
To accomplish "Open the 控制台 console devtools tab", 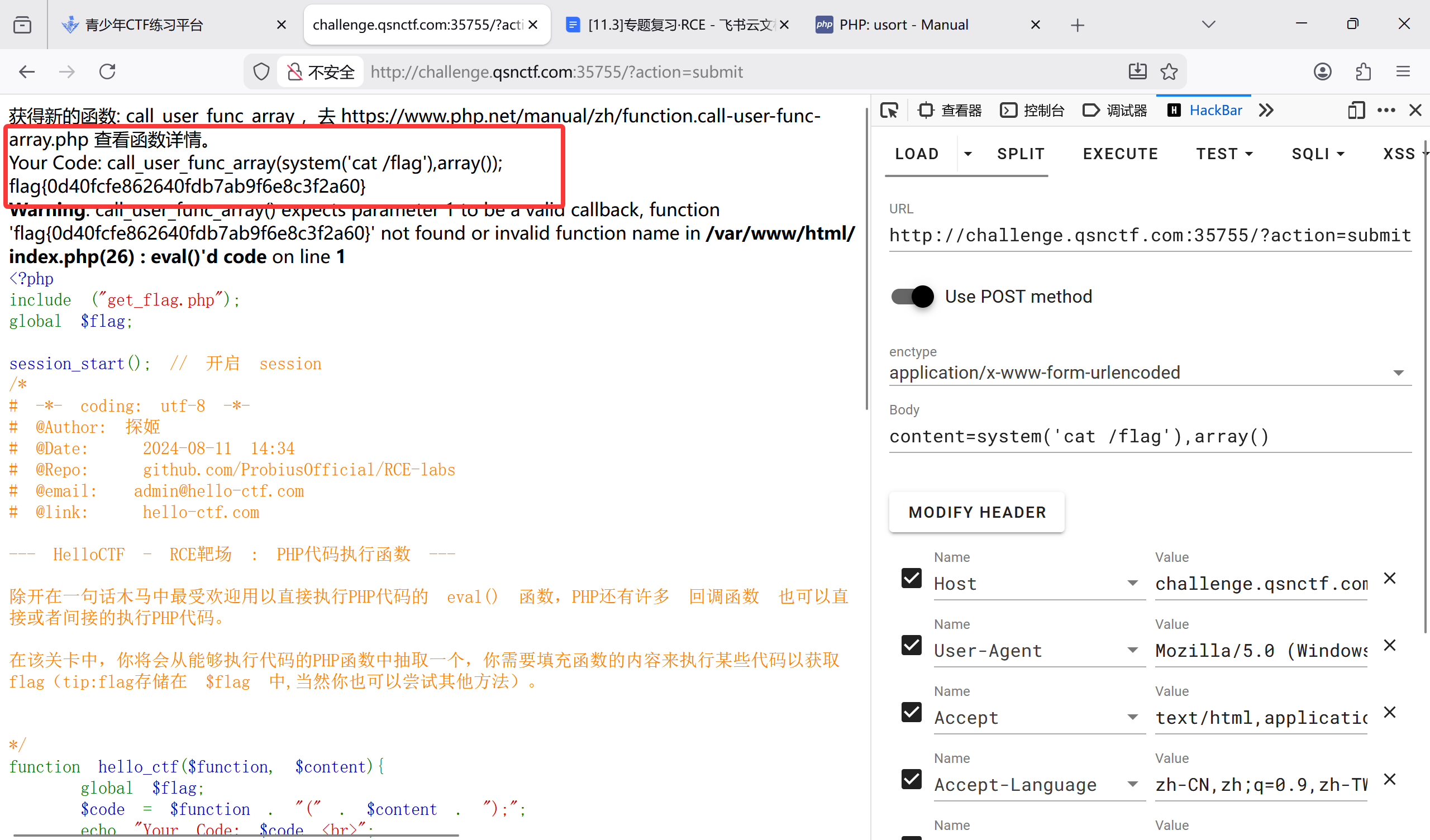I will click(1033, 110).
